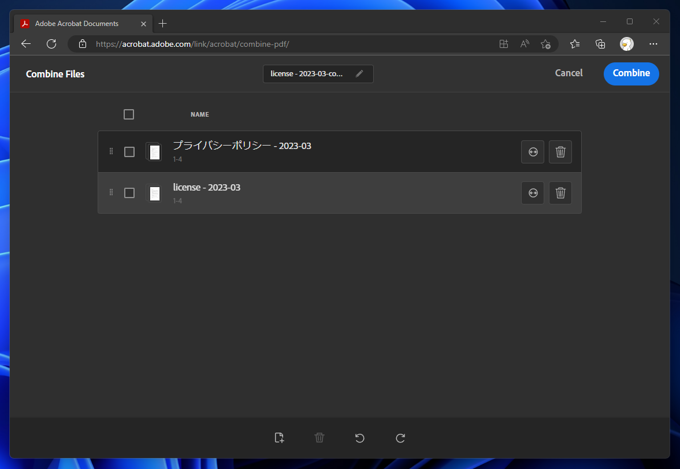The image size is (680, 469).
Task: Expand pages of プライバシーポリシー - 2023-03 file
Action: pyautogui.click(x=533, y=152)
